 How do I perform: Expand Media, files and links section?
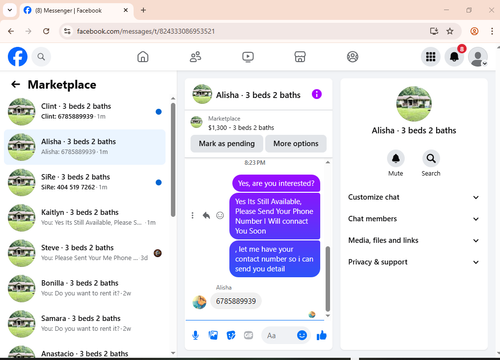point(414,240)
